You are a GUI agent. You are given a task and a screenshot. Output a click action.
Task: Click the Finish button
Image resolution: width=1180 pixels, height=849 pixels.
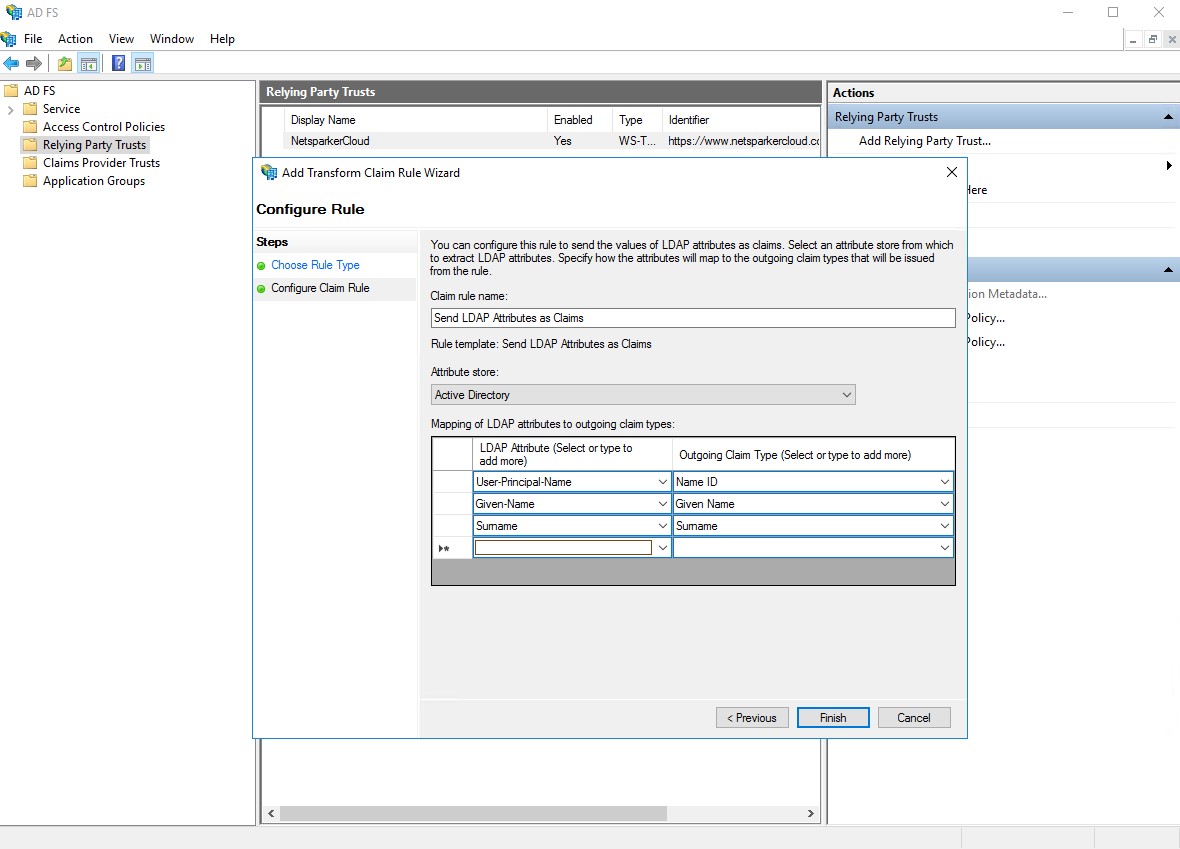[x=832, y=718]
